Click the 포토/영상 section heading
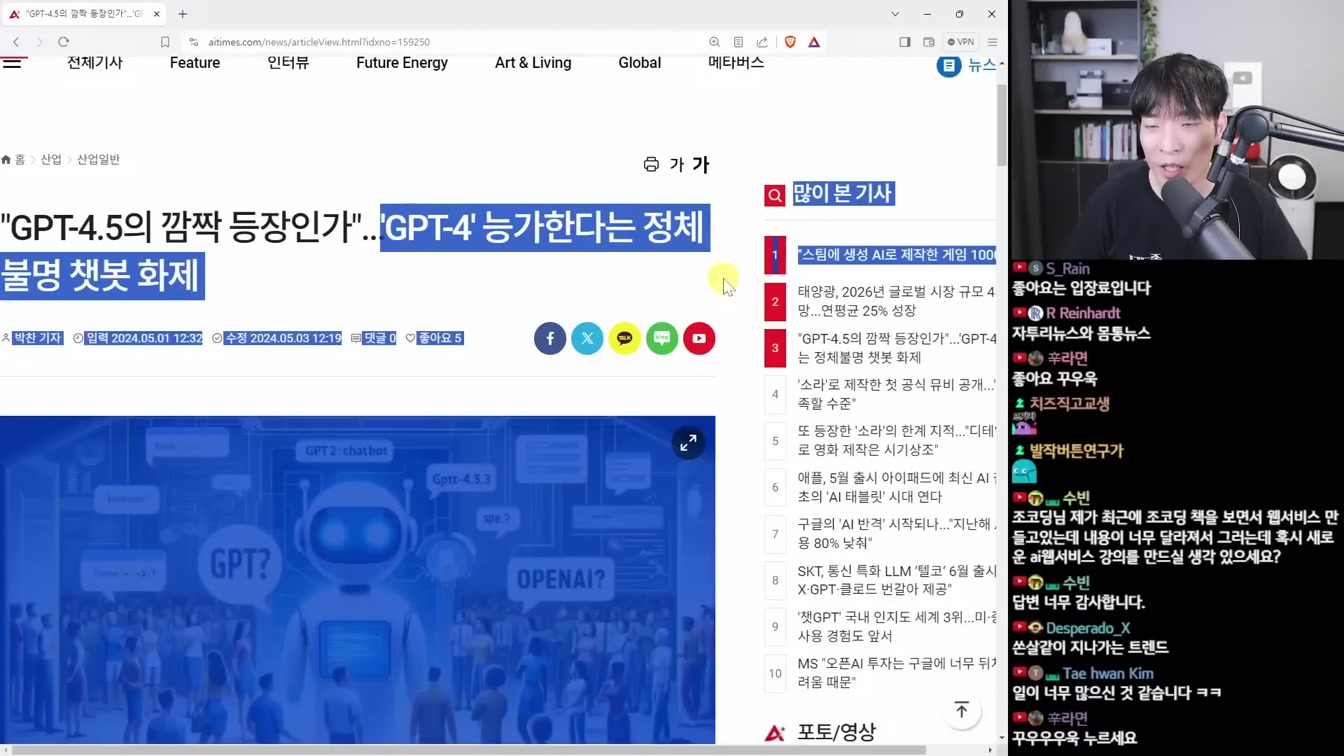 (x=836, y=732)
